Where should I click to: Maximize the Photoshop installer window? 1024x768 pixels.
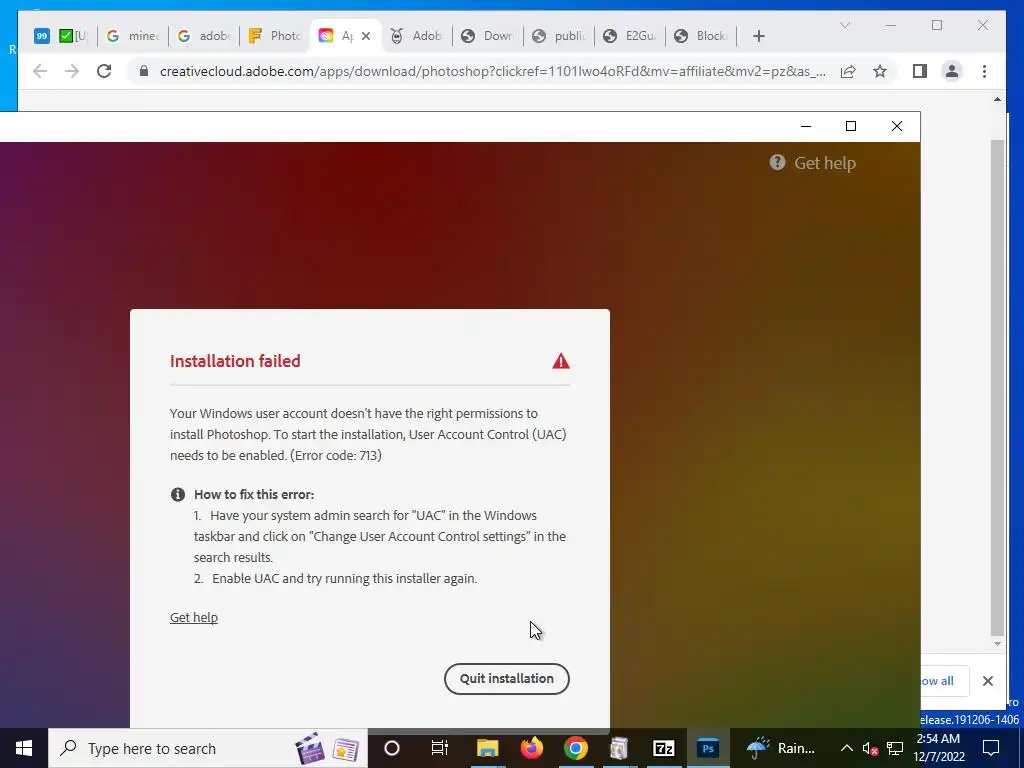(x=850, y=126)
